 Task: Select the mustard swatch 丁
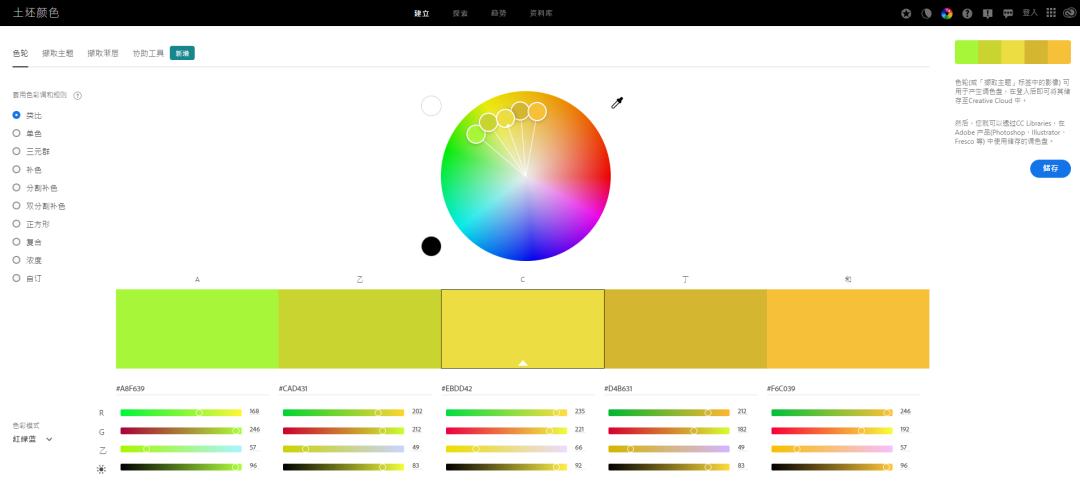685,329
